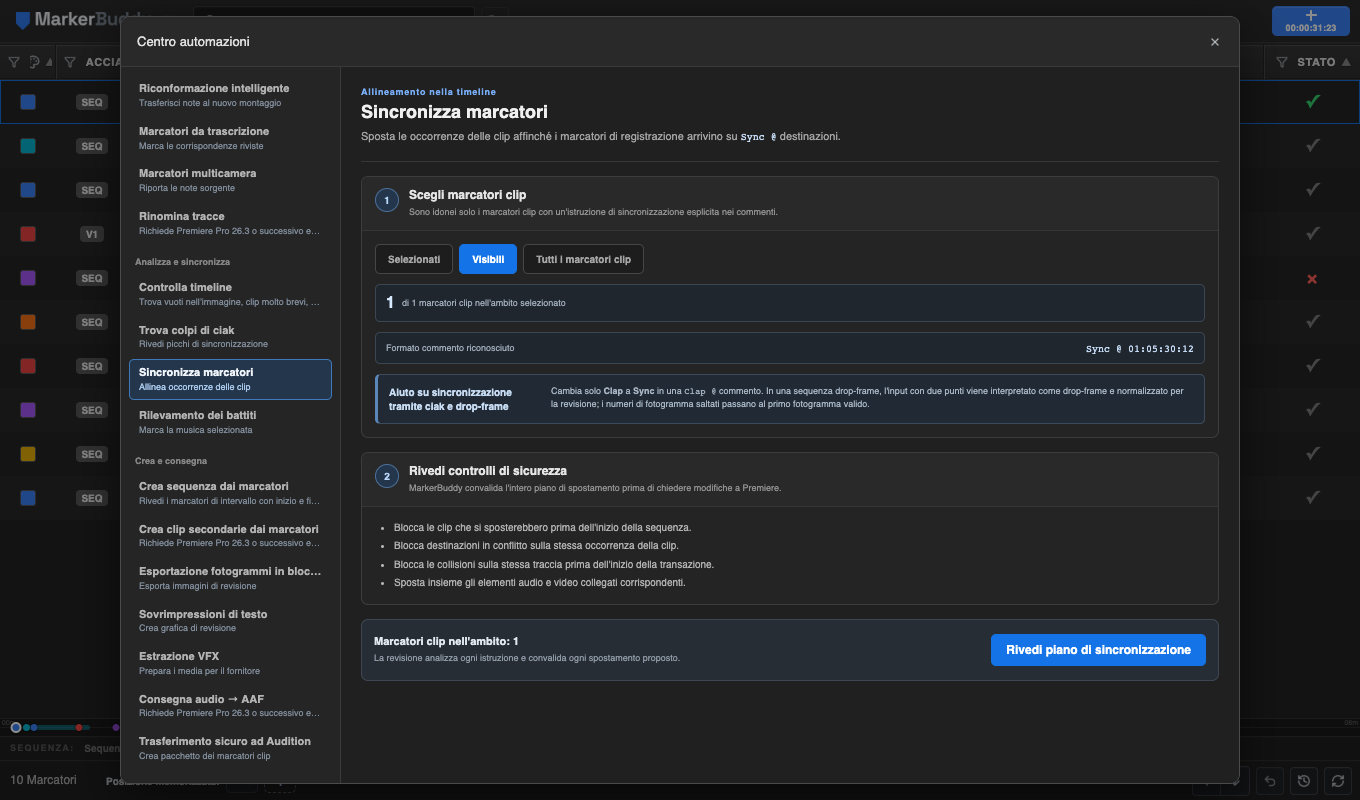Close the Centro automazioni dialog
Screen dimensions: 1360x800
point(1215,42)
